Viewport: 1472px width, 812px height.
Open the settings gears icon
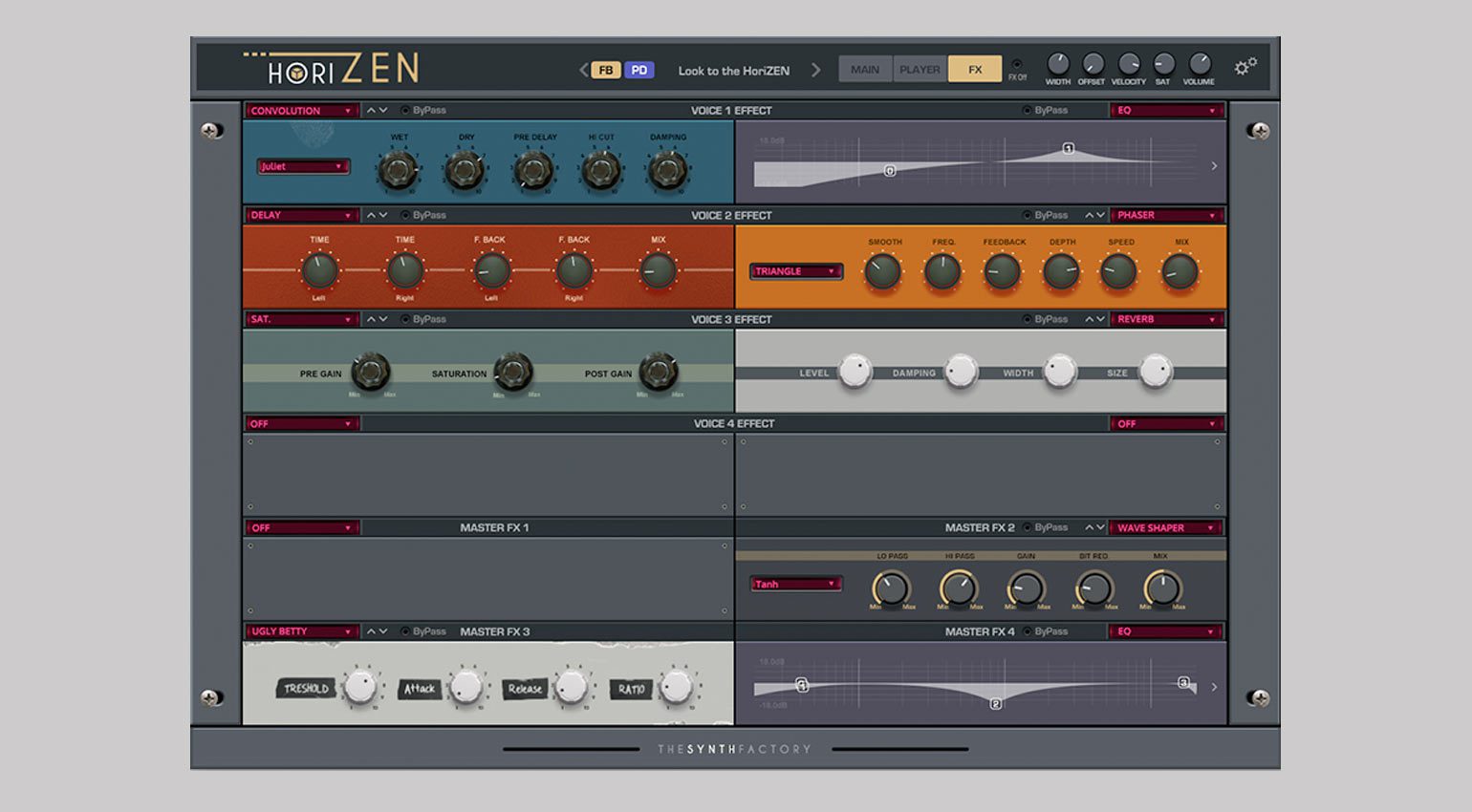[1245, 67]
